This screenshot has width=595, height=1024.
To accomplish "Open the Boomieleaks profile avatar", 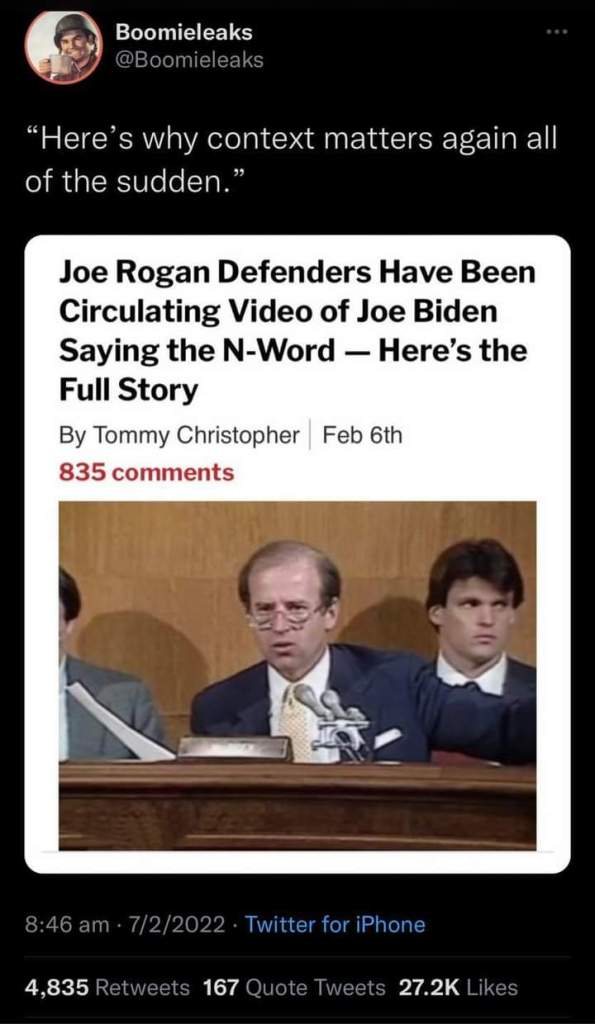I will click(63, 46).
